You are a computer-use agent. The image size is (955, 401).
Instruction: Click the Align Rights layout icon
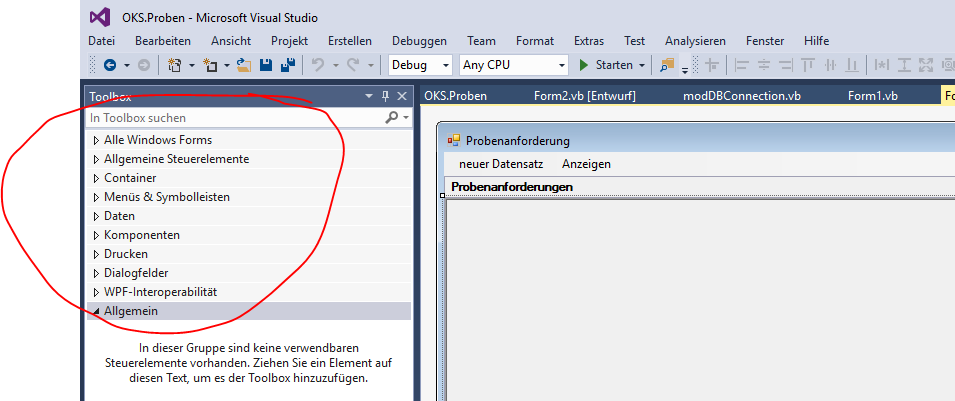click(x=786, y=65)
